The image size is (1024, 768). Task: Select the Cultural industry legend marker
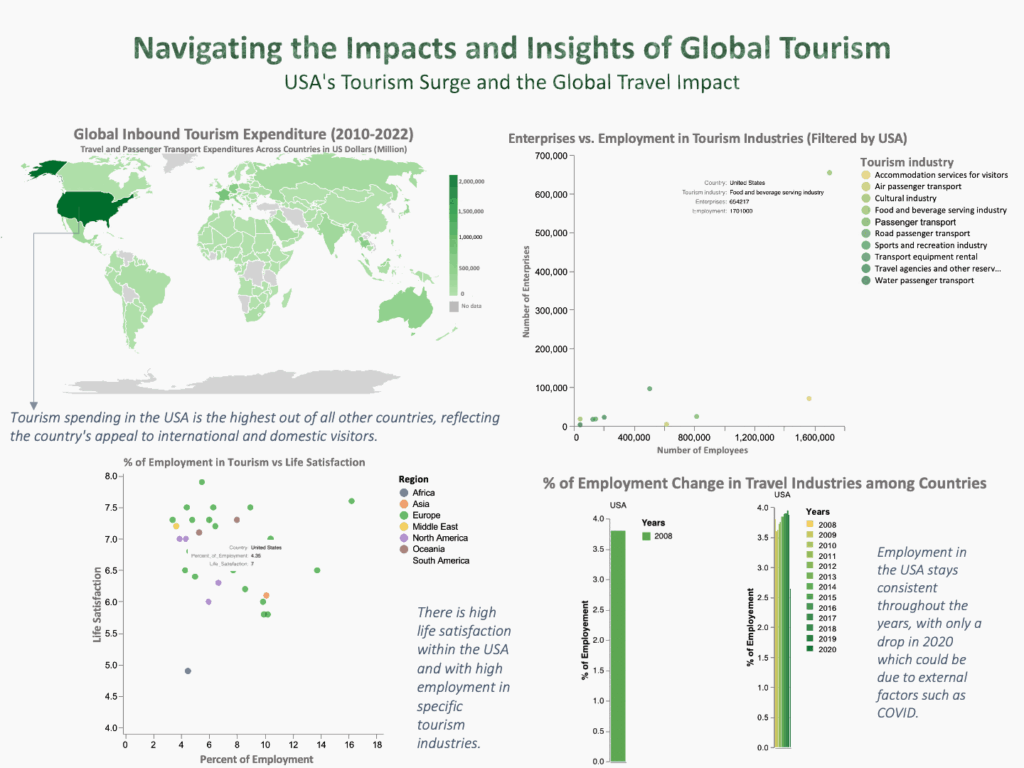864,198
